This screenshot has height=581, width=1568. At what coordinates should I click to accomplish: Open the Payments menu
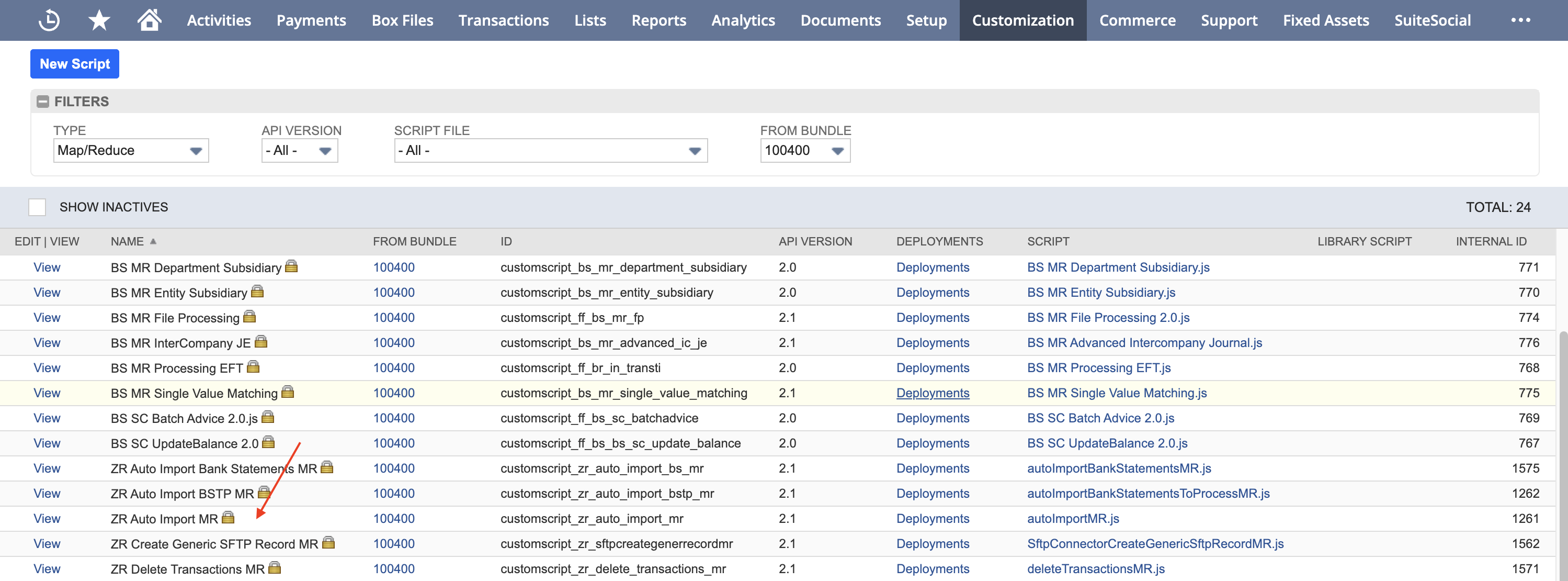[x=311, y=20]
